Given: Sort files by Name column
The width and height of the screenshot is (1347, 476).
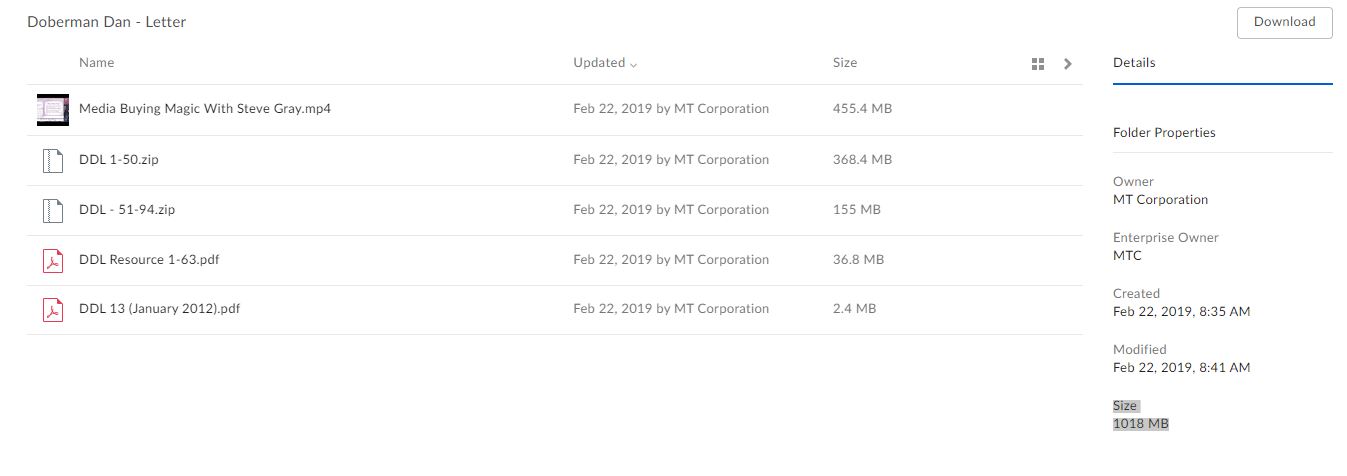Looking at the screenshot, I should point(96,63).
